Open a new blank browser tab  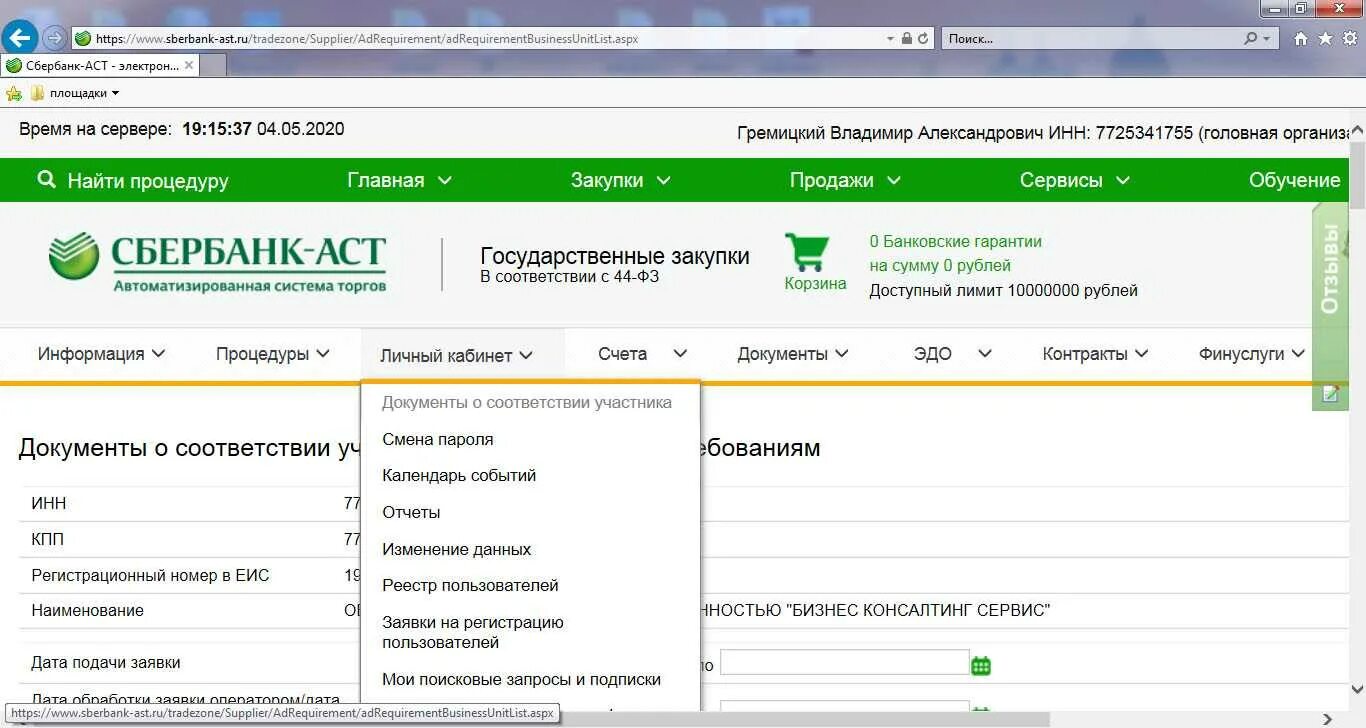click(213, 65)
